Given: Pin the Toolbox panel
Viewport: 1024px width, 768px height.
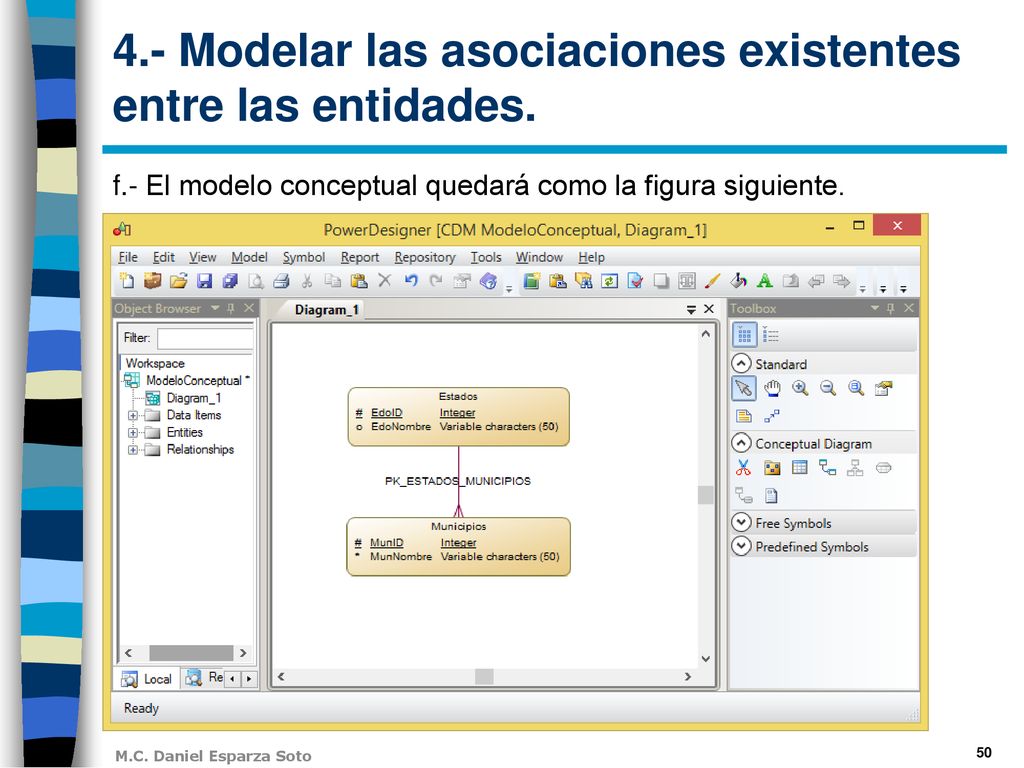Looking at the screenshot, I should click(x=891, y=308).
